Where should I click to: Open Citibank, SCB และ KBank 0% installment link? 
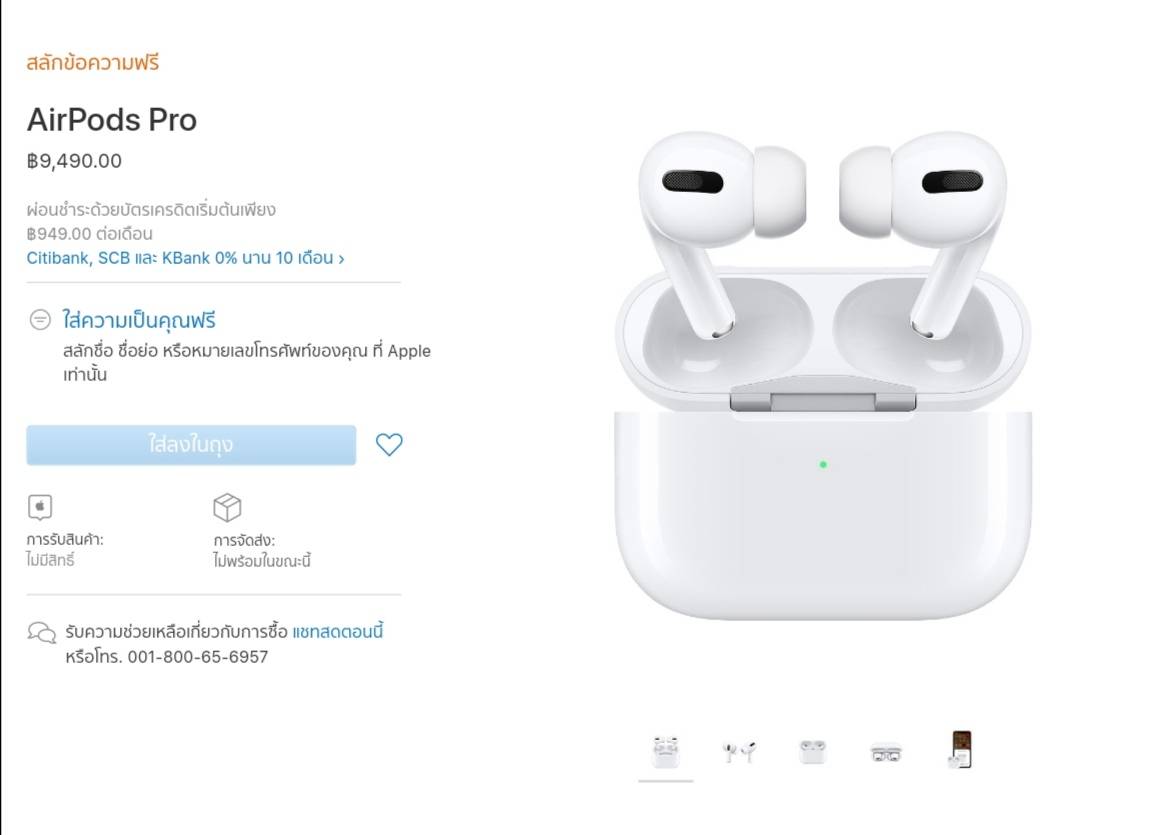(x=180, y=258)
